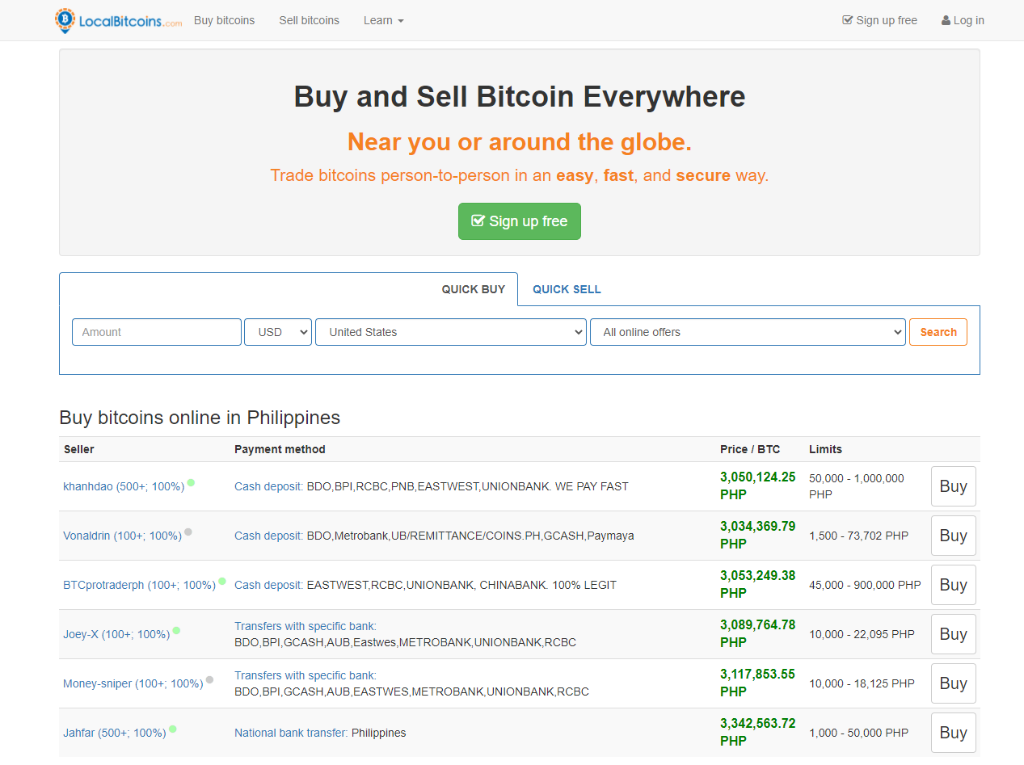Click Buy button for khanhdao offer
The width and height of the screenshot is (1024, 765).
point(953,486)
